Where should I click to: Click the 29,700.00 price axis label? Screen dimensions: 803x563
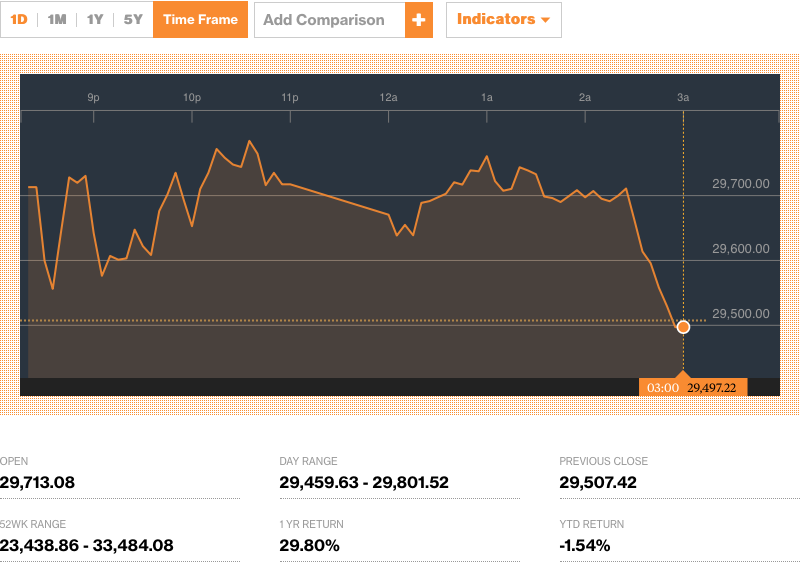click(x=740, y=184)
